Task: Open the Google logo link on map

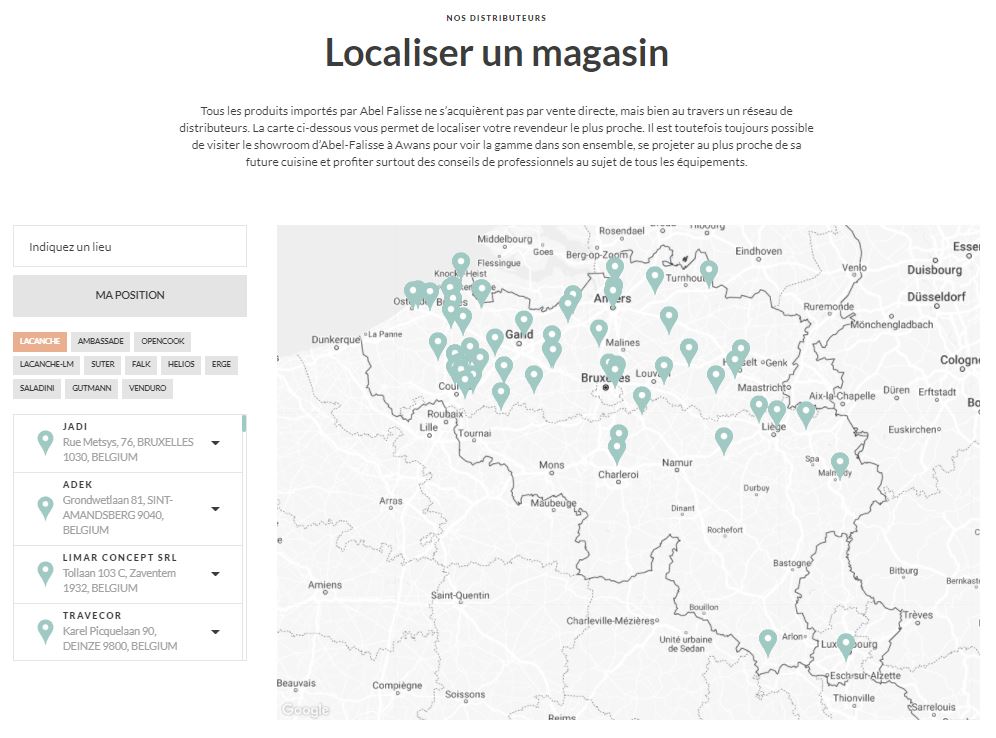Action: 306,709
